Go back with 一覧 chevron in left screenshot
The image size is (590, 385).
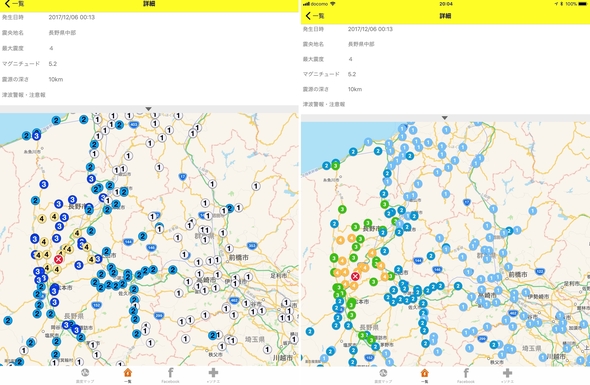(15, 4)
